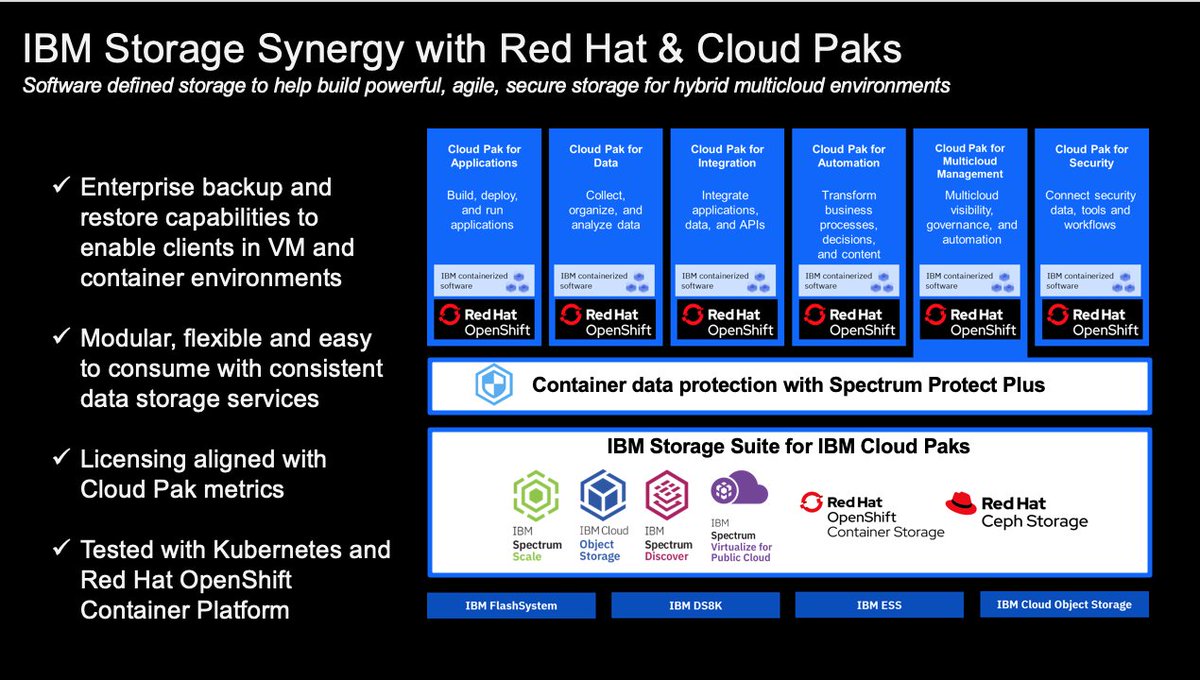Click 'Integrate applications, data, and APIs' text

tap(727, 210)
